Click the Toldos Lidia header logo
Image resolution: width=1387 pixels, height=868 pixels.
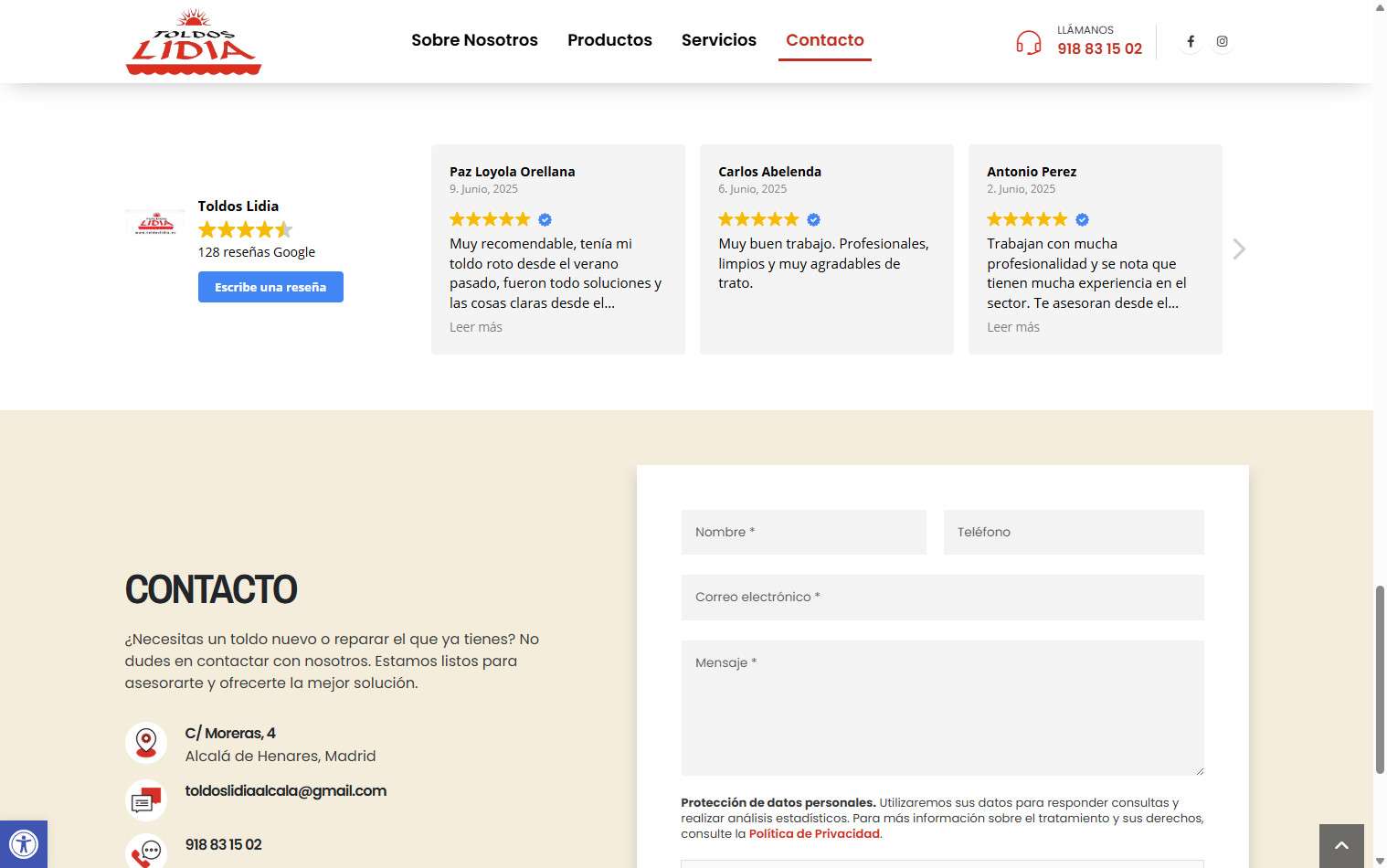coord(194,42)
